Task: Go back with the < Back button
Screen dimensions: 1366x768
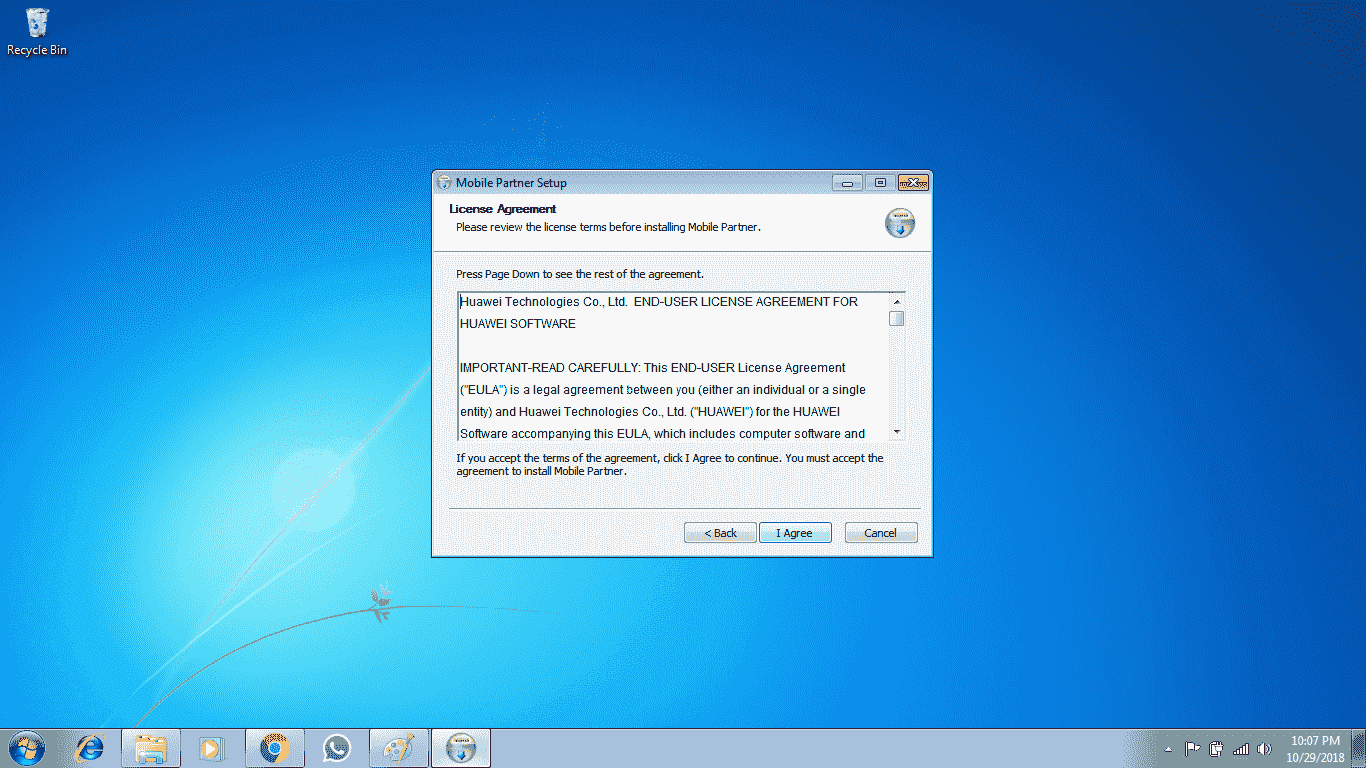Action: pyautogui.click(x=720, y=533)
